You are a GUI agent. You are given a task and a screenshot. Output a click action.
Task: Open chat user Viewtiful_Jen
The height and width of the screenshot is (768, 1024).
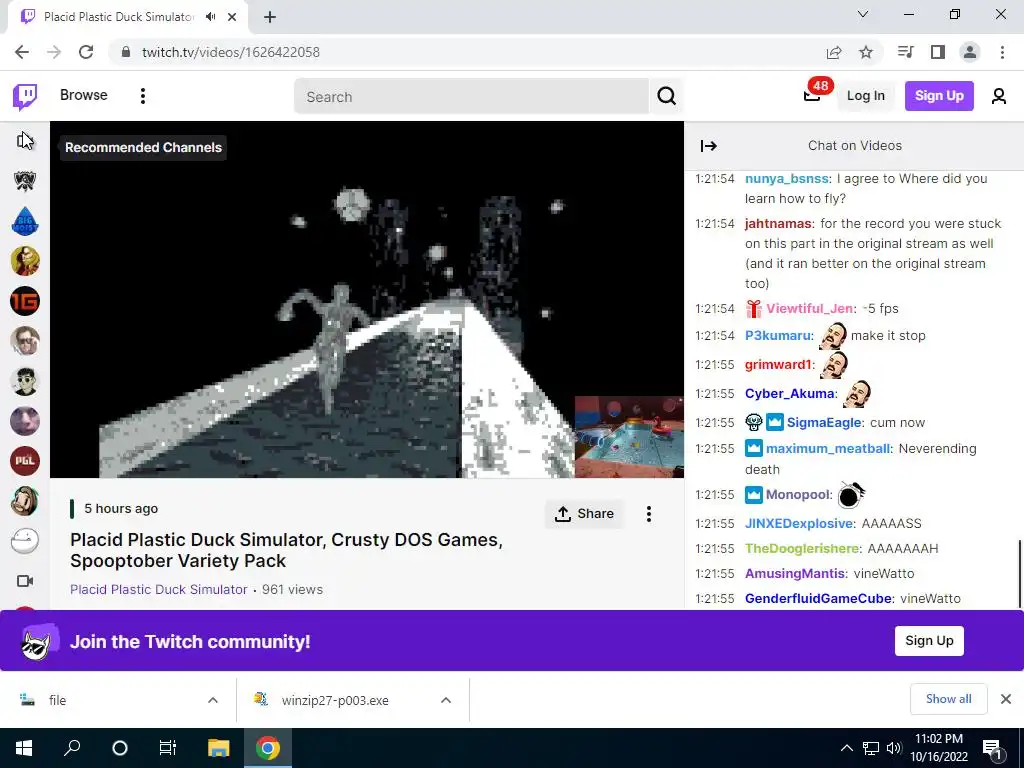[x=810, y=308]
